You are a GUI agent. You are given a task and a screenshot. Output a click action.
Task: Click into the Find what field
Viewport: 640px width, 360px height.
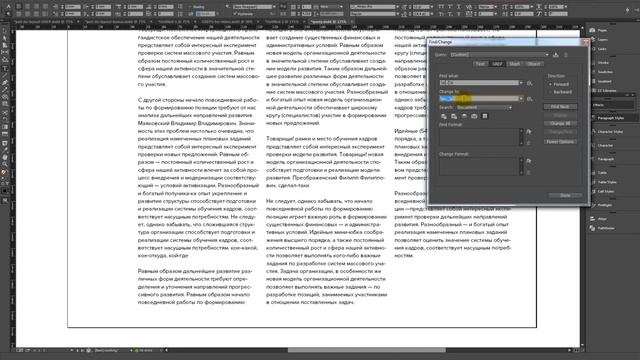coord(479,83)
